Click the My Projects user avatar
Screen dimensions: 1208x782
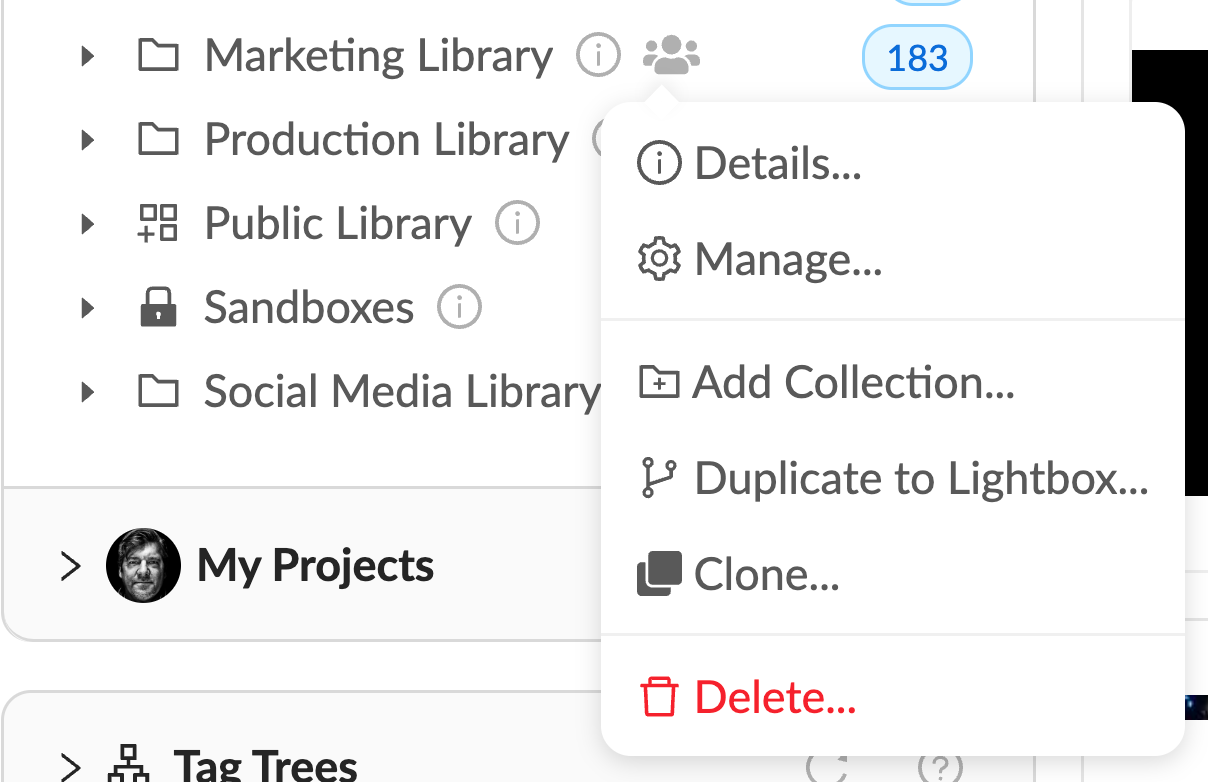pyautogui.click(x=143, y=565)
